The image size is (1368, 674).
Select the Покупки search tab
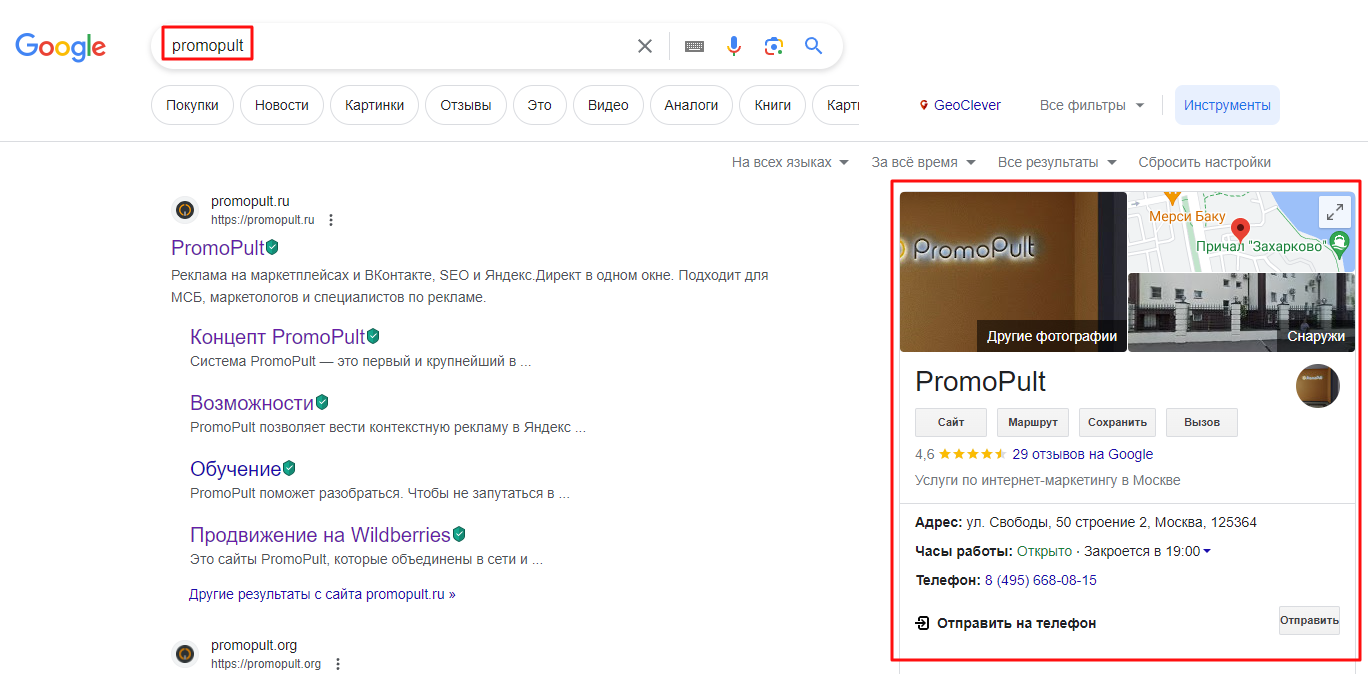(192, 105)
